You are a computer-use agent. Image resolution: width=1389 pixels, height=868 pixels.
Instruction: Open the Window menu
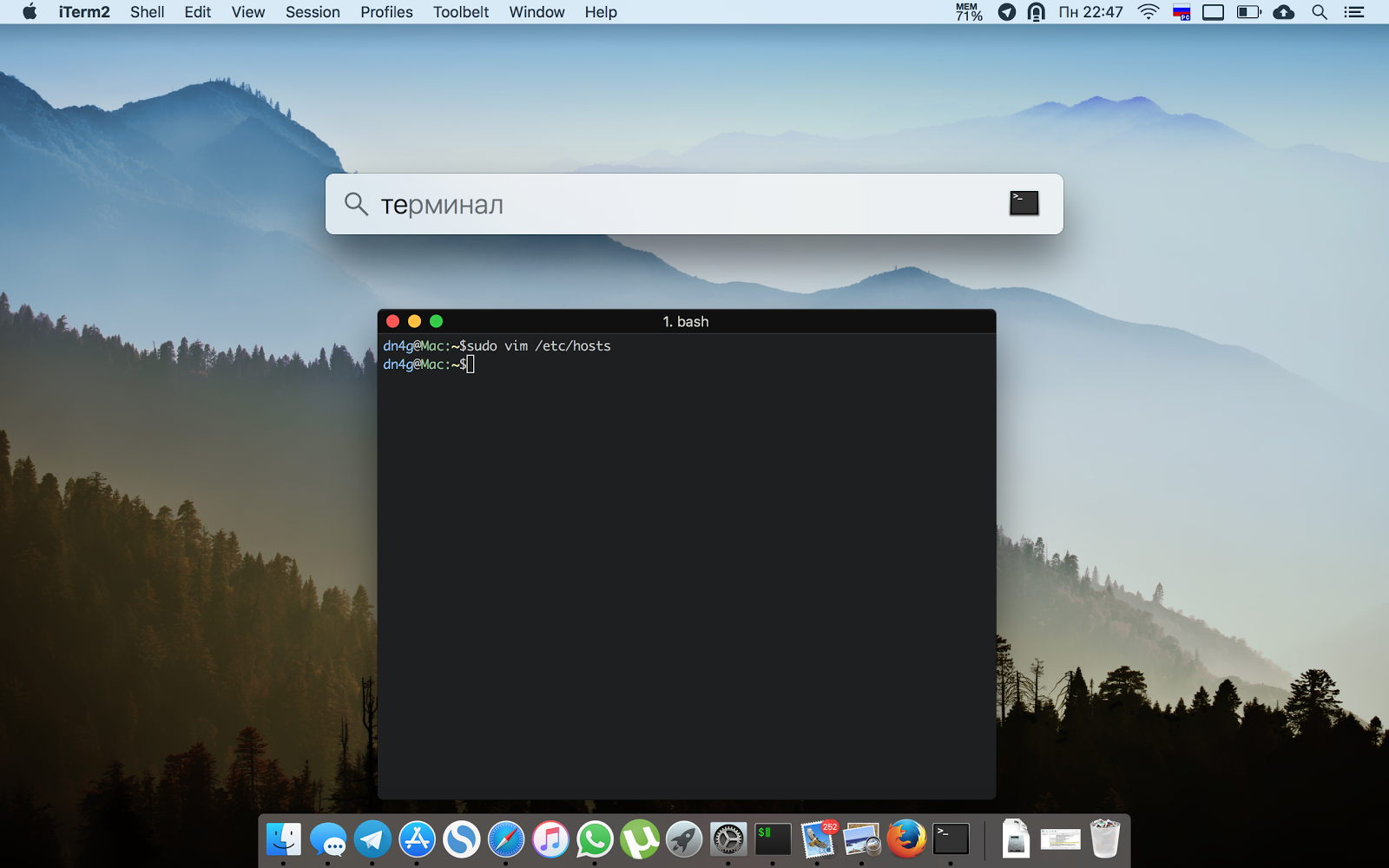point(537,12)
